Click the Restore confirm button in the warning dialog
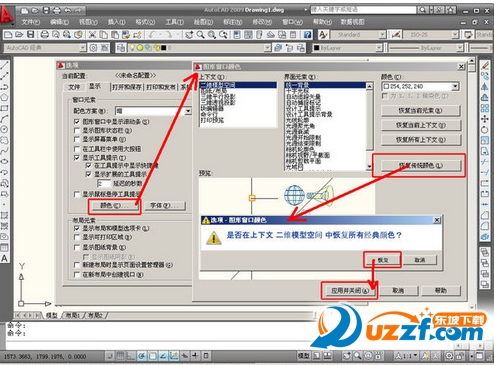 pyautogui.click(x=382, y=260)
